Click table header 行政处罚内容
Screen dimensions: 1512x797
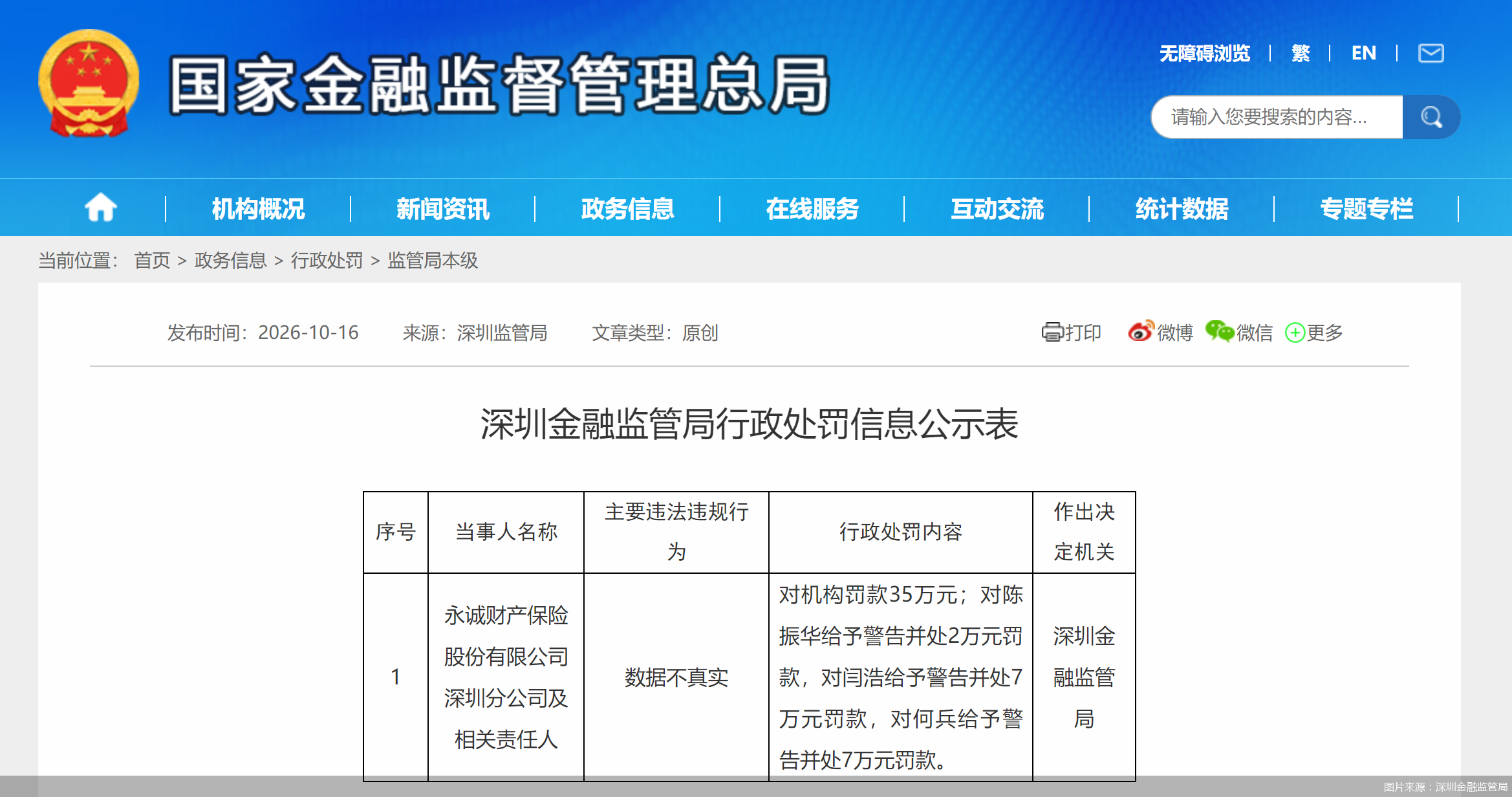tap(900, 532)
